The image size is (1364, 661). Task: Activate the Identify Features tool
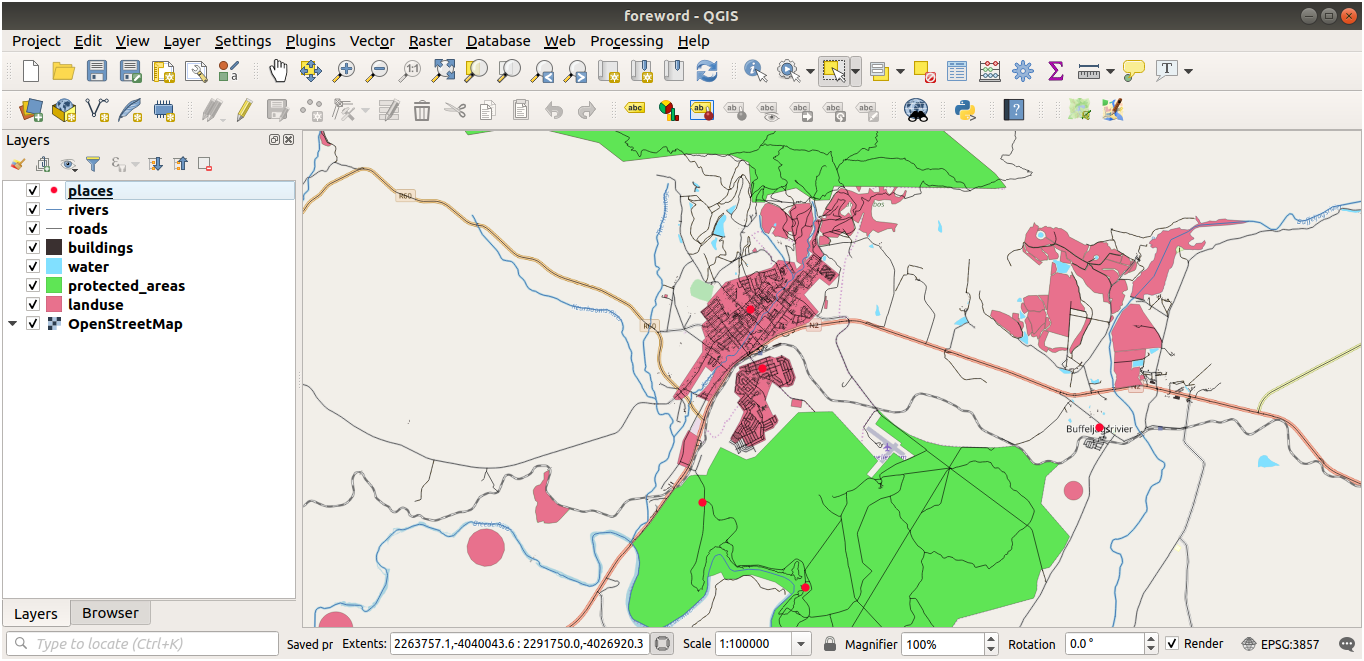755,71
